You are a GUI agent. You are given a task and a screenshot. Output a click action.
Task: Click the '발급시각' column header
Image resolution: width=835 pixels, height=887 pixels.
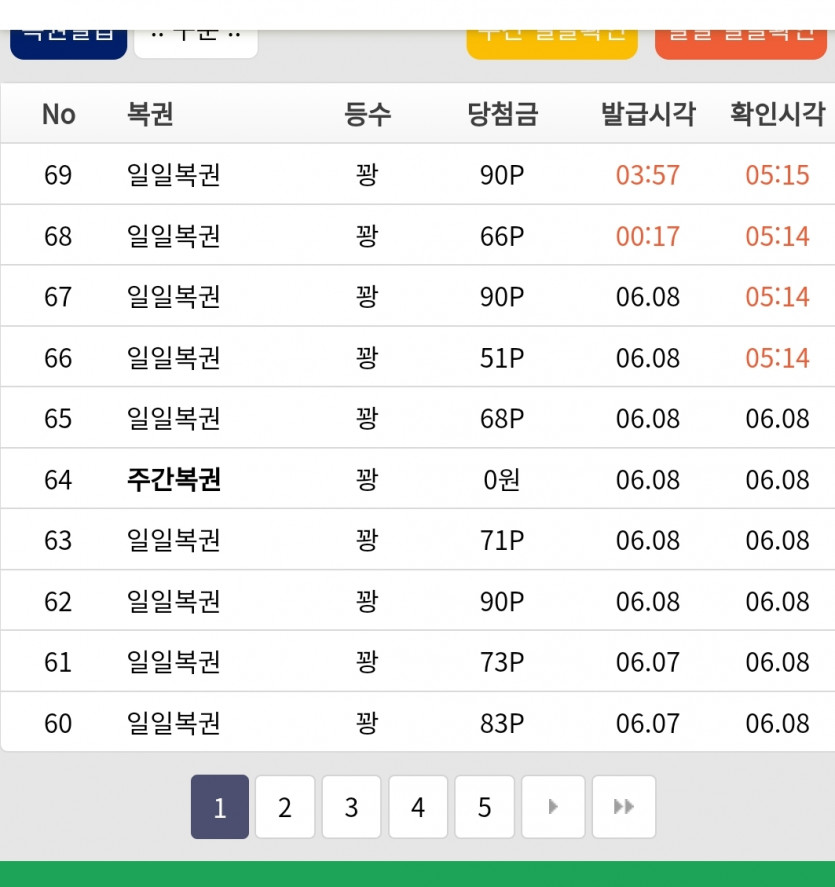[648, 114]
